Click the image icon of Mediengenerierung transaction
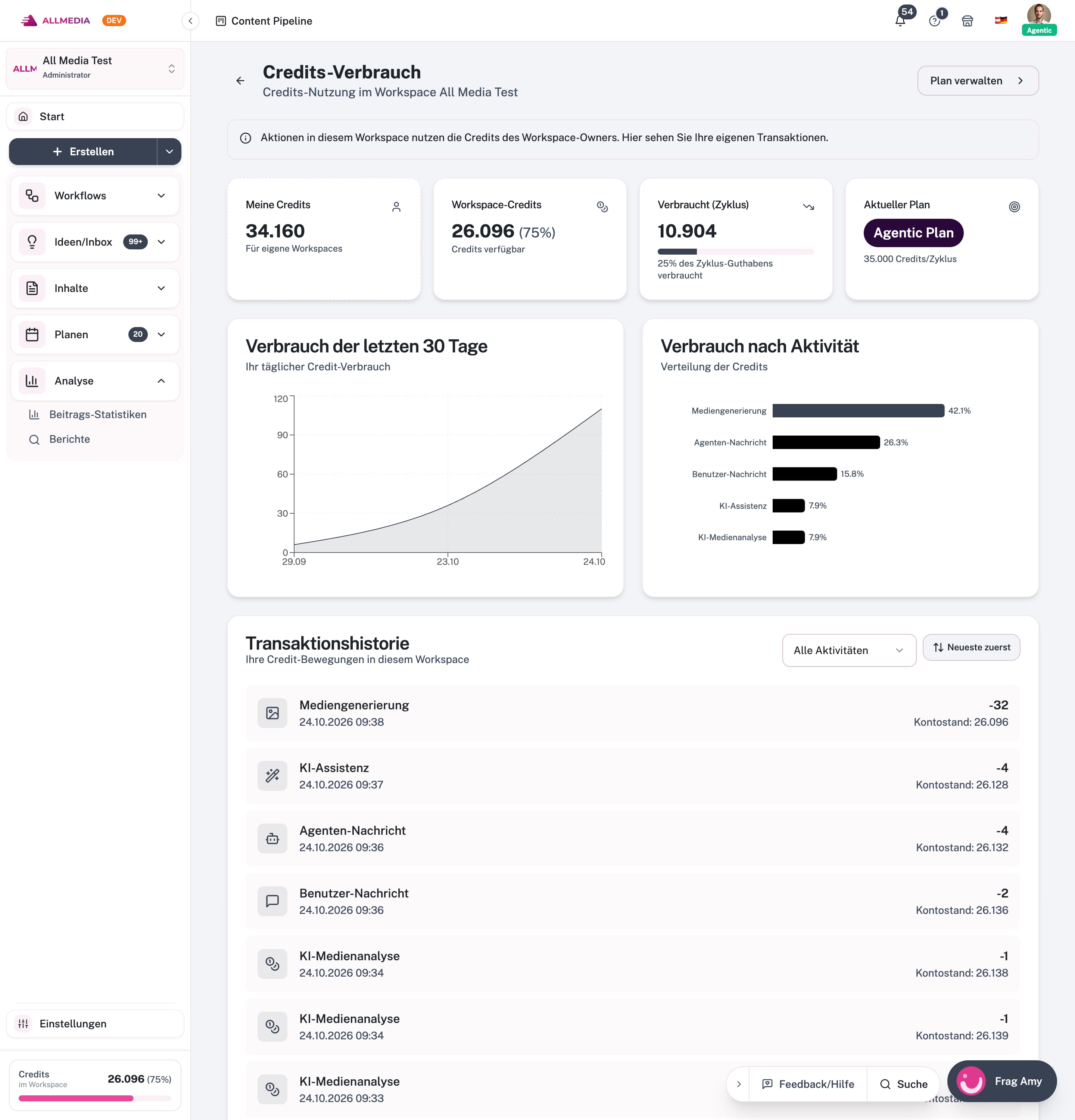This screenshot has width=1075, height=1120. click(x=272, y=713)
